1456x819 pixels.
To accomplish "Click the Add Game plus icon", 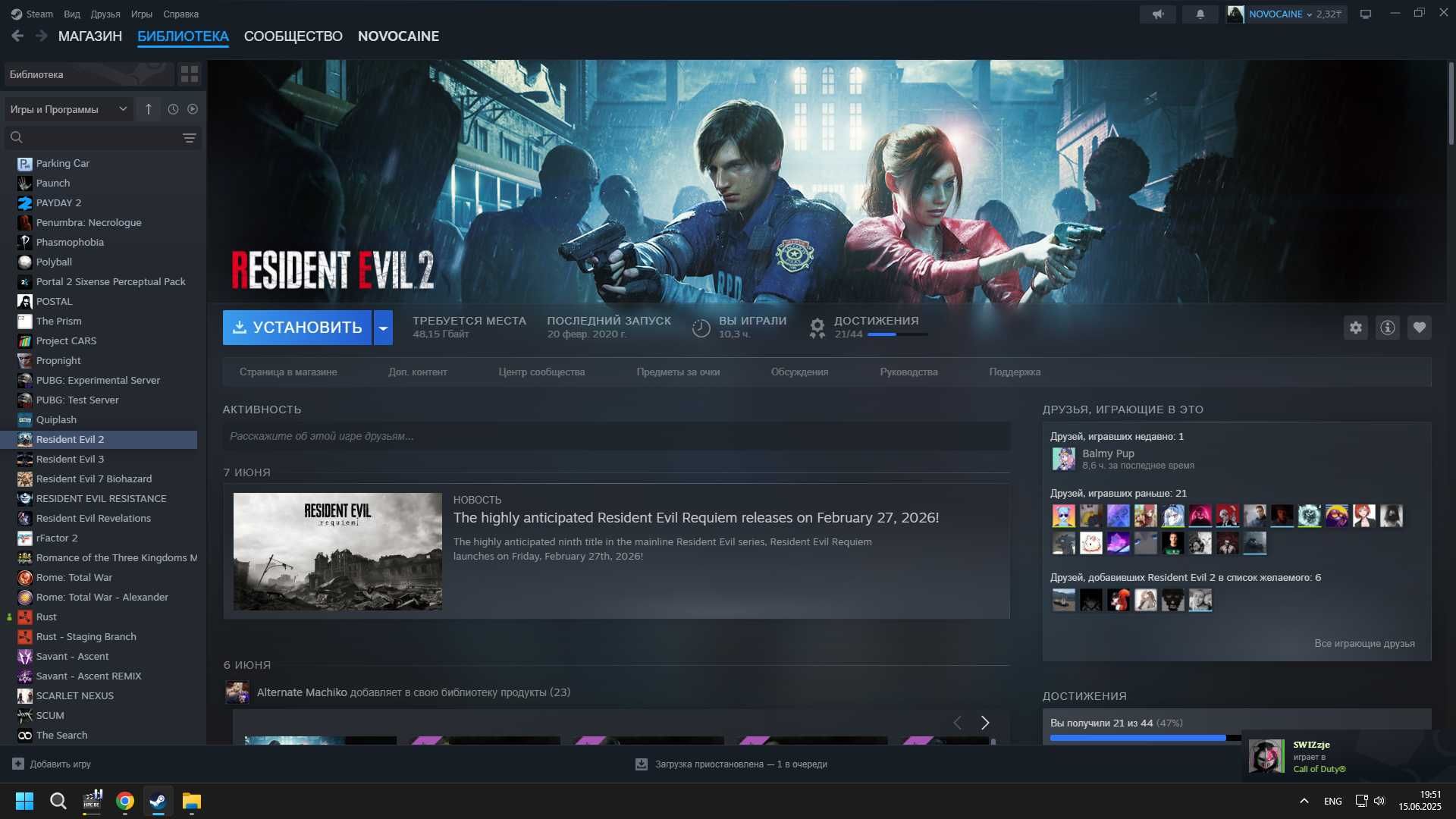I will click(x=18, y=764).
